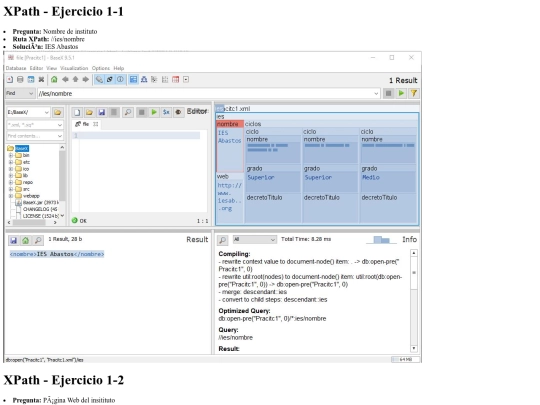The width and height of the screenshot is (540, 405).
Task: Click the New database toolbar icon
Action: (x=10, y=80)
